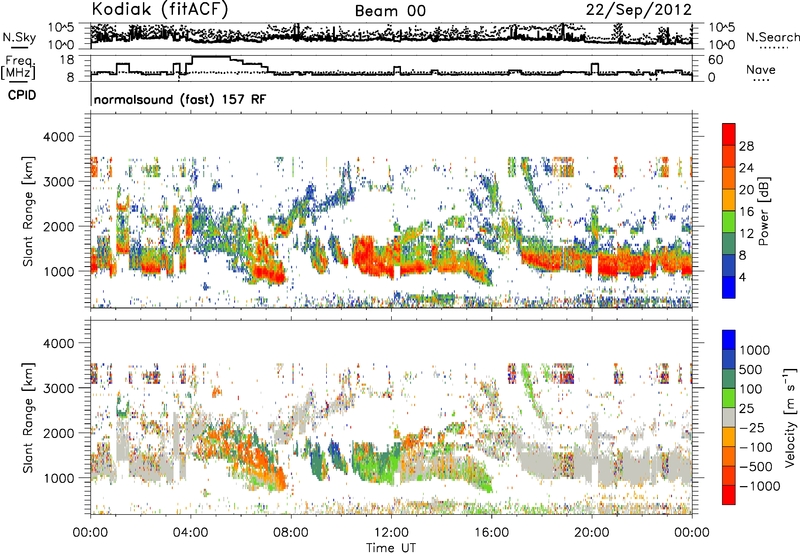Click the green positive-velocity patch near 12:00 in velocity panel
Screen dimensions: 800x554
375,464
